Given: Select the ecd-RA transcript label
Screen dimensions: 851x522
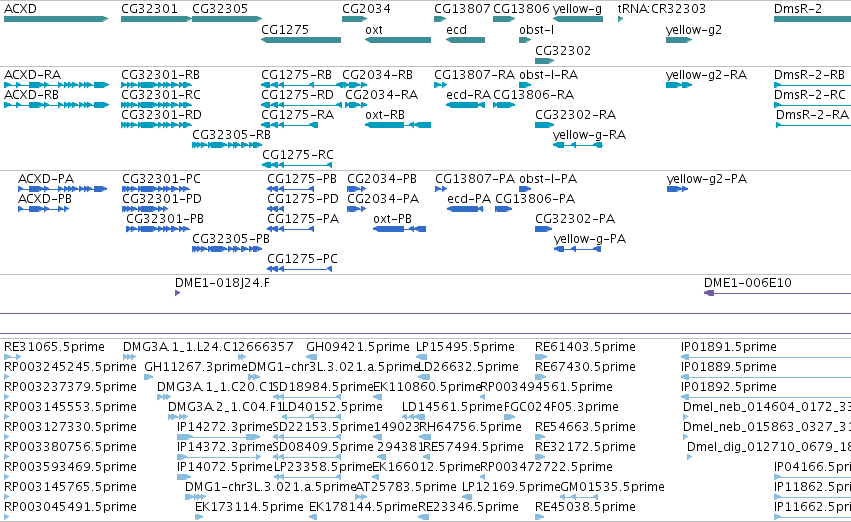Looking at the screenshot, I should (468, 95).
